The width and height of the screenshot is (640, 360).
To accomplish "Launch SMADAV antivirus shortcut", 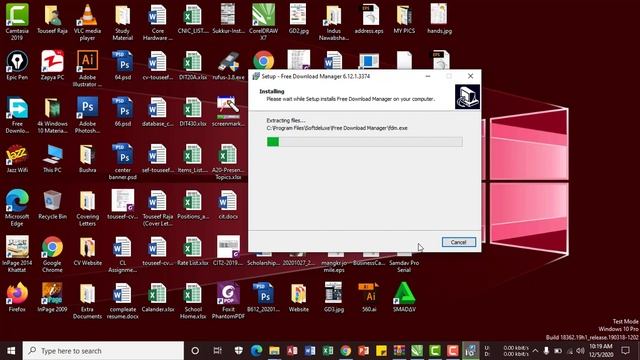I will tap(404, 297).
